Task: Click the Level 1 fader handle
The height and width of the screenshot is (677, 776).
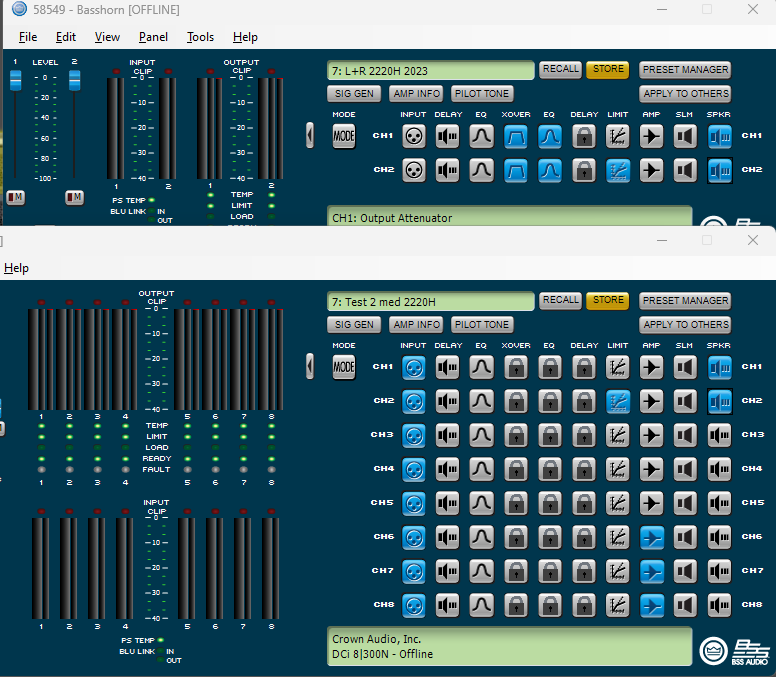Action: (15, 80)
